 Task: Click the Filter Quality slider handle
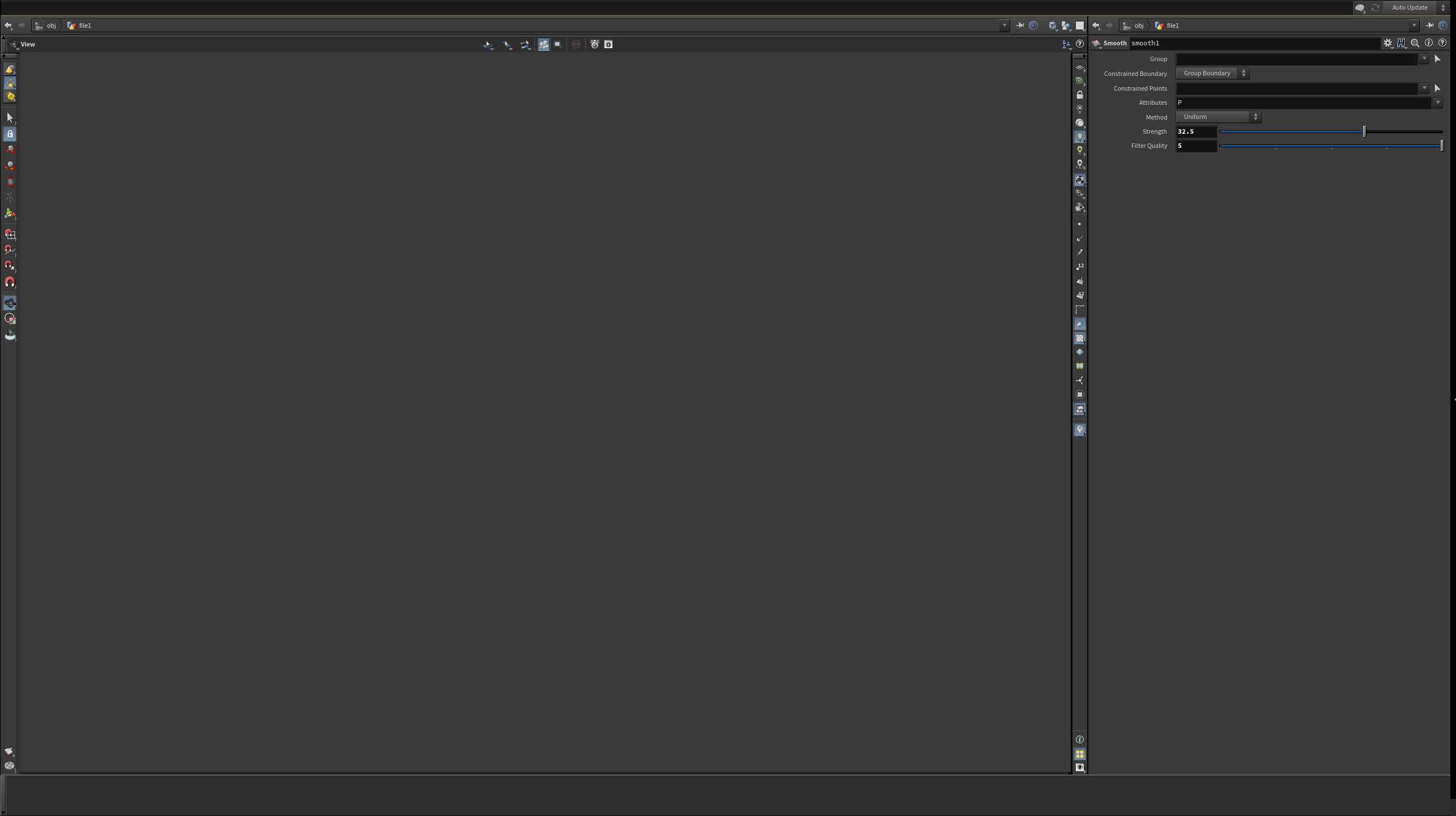1442,146
